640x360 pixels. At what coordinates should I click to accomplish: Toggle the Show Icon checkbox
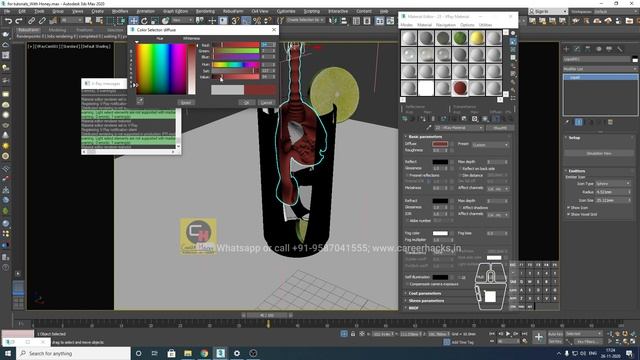pyautogui.click(x=568, y=208)
